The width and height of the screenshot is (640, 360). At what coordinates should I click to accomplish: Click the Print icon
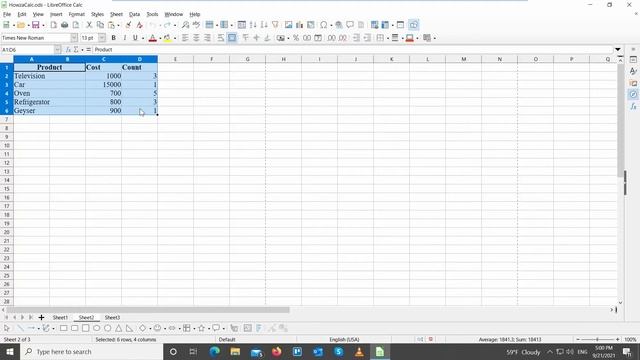click(64, 25)
